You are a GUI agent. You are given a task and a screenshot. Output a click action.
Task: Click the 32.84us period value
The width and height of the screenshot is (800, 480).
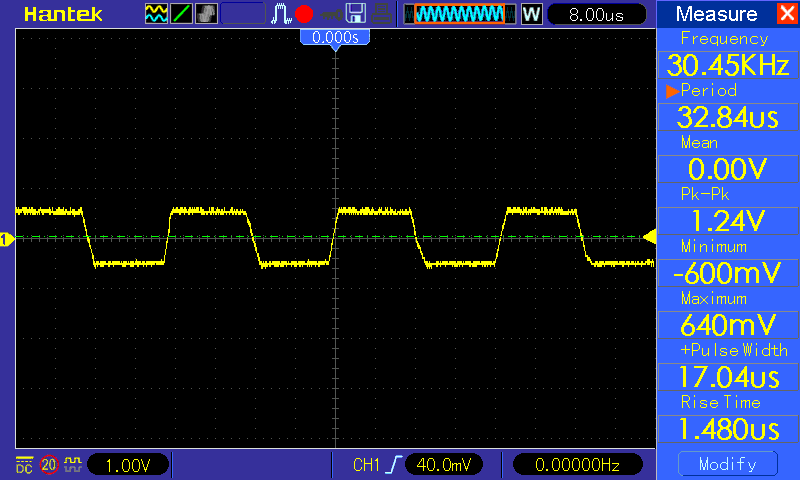[728, 117]
